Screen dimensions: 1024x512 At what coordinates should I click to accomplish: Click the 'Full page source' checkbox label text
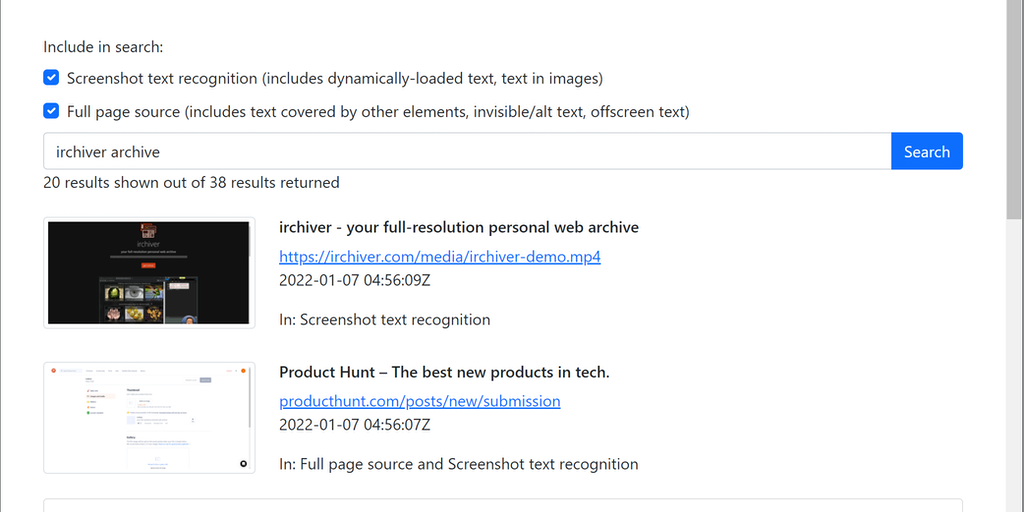(x=377, y=111)
